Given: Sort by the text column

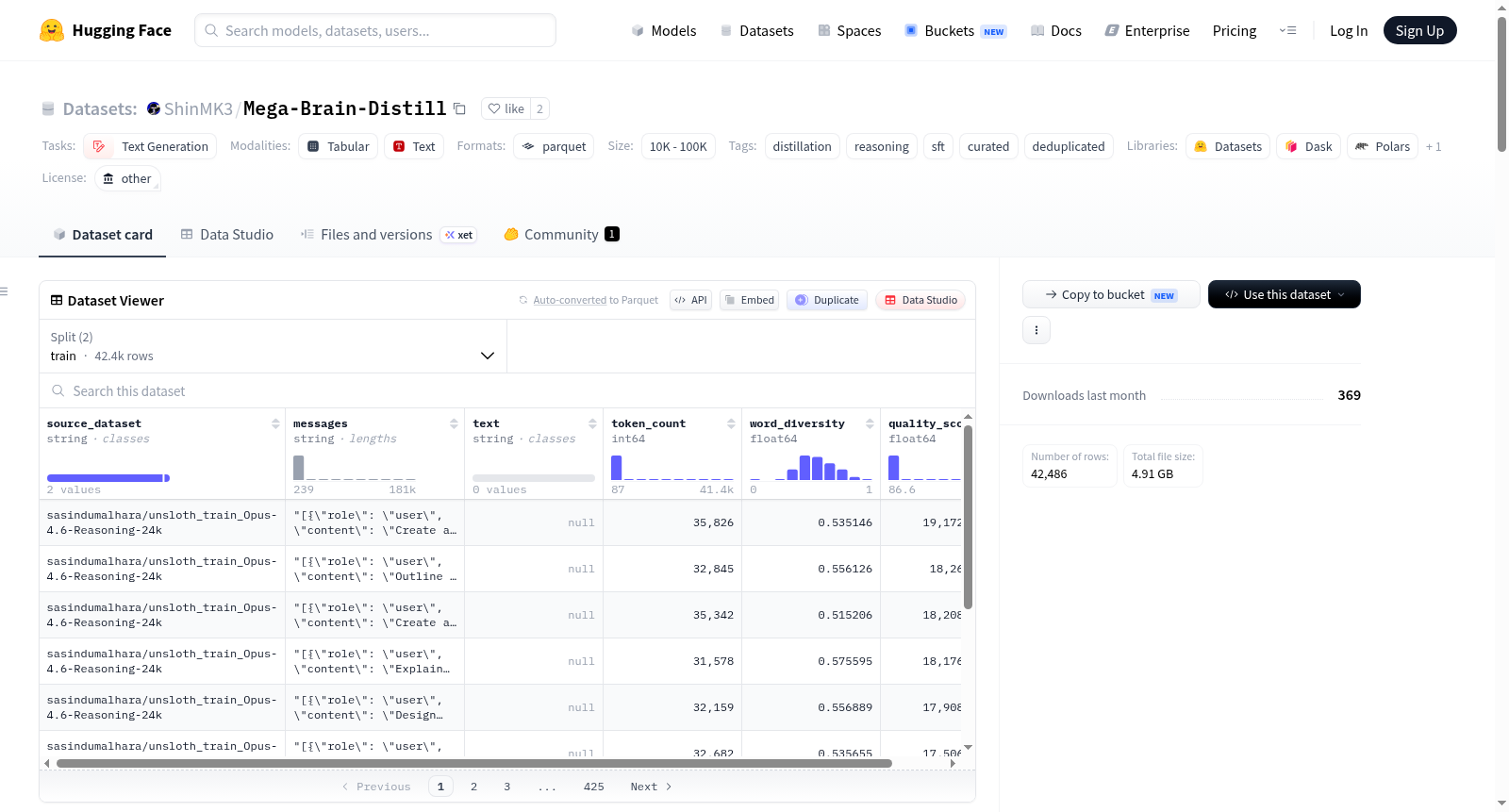Looking at the screenshot, I should pyautogui.click(x=592, y=423).
